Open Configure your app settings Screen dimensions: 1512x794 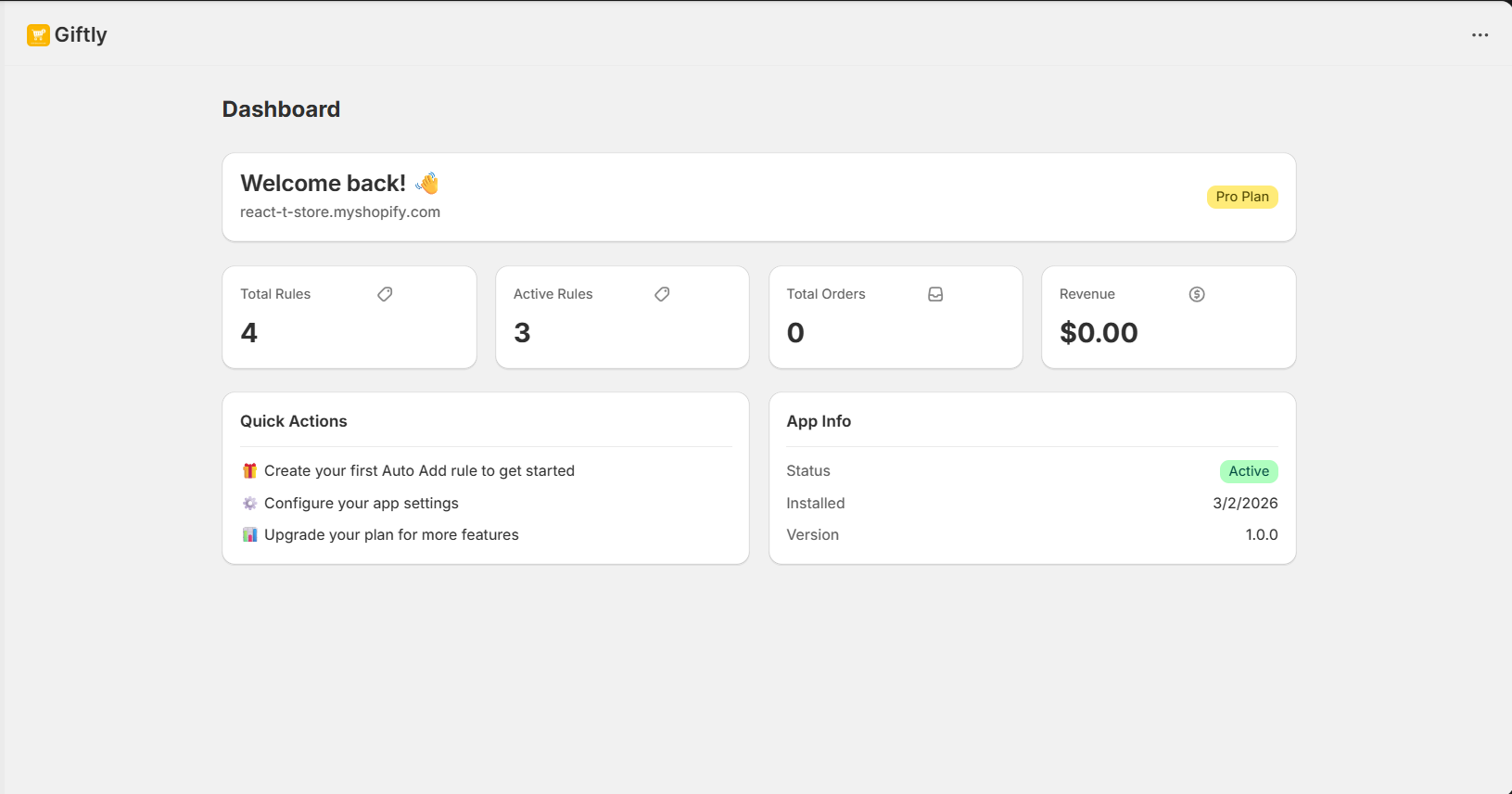click(x=362, y=504)
